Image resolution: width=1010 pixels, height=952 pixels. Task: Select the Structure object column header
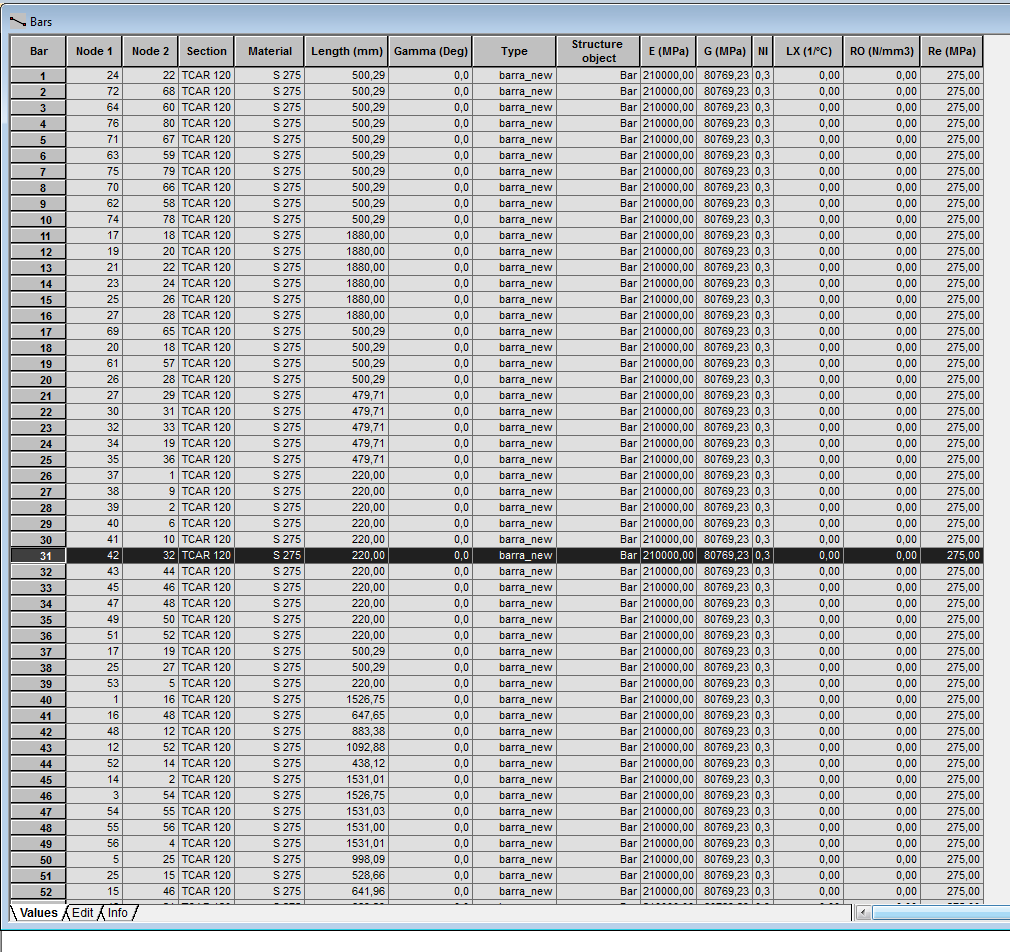click(x=597, y=51)
